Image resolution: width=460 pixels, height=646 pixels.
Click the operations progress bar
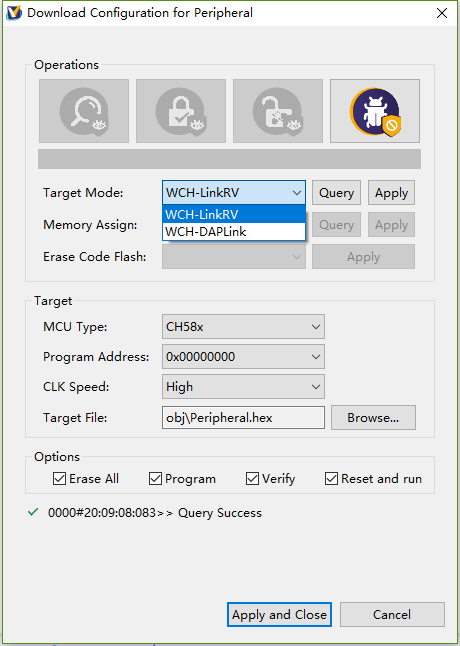coord(229,159)
